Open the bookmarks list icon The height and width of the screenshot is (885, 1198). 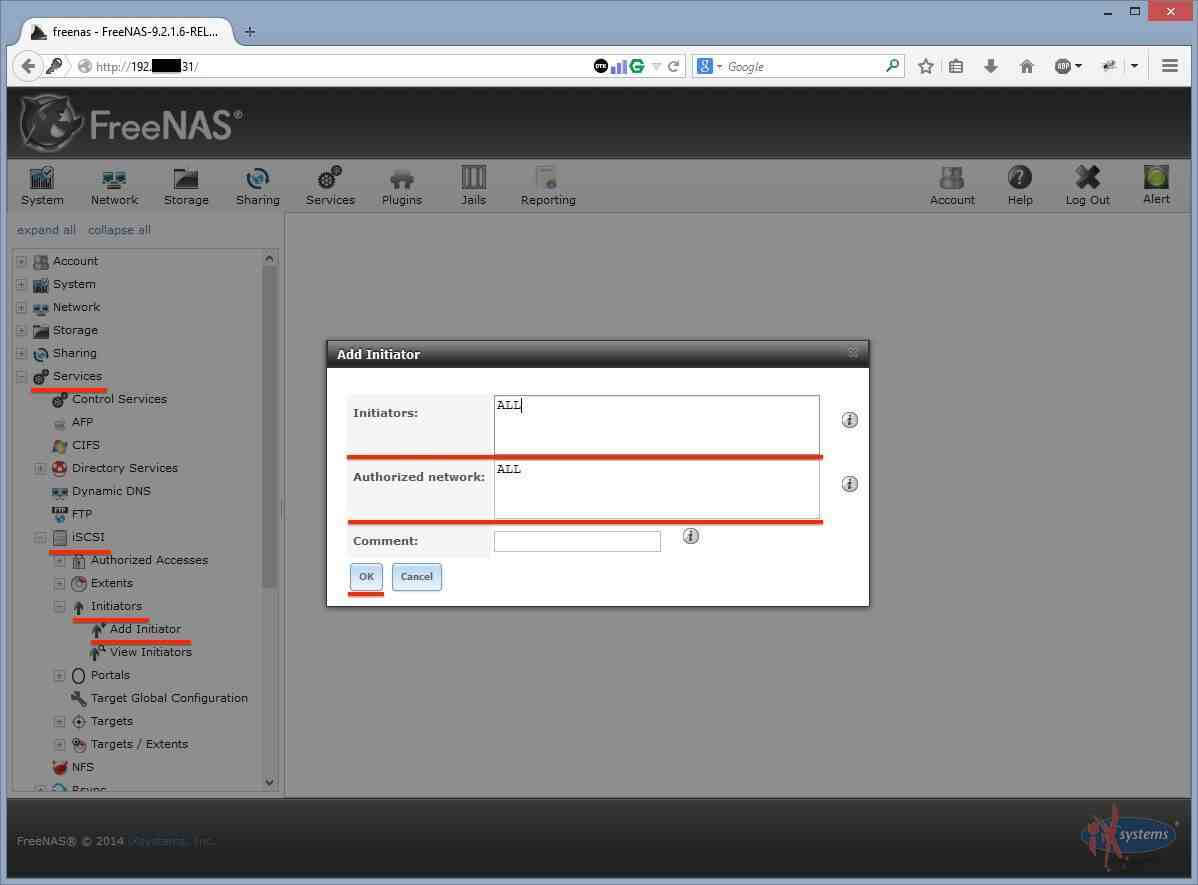click(x=956, y=66)
